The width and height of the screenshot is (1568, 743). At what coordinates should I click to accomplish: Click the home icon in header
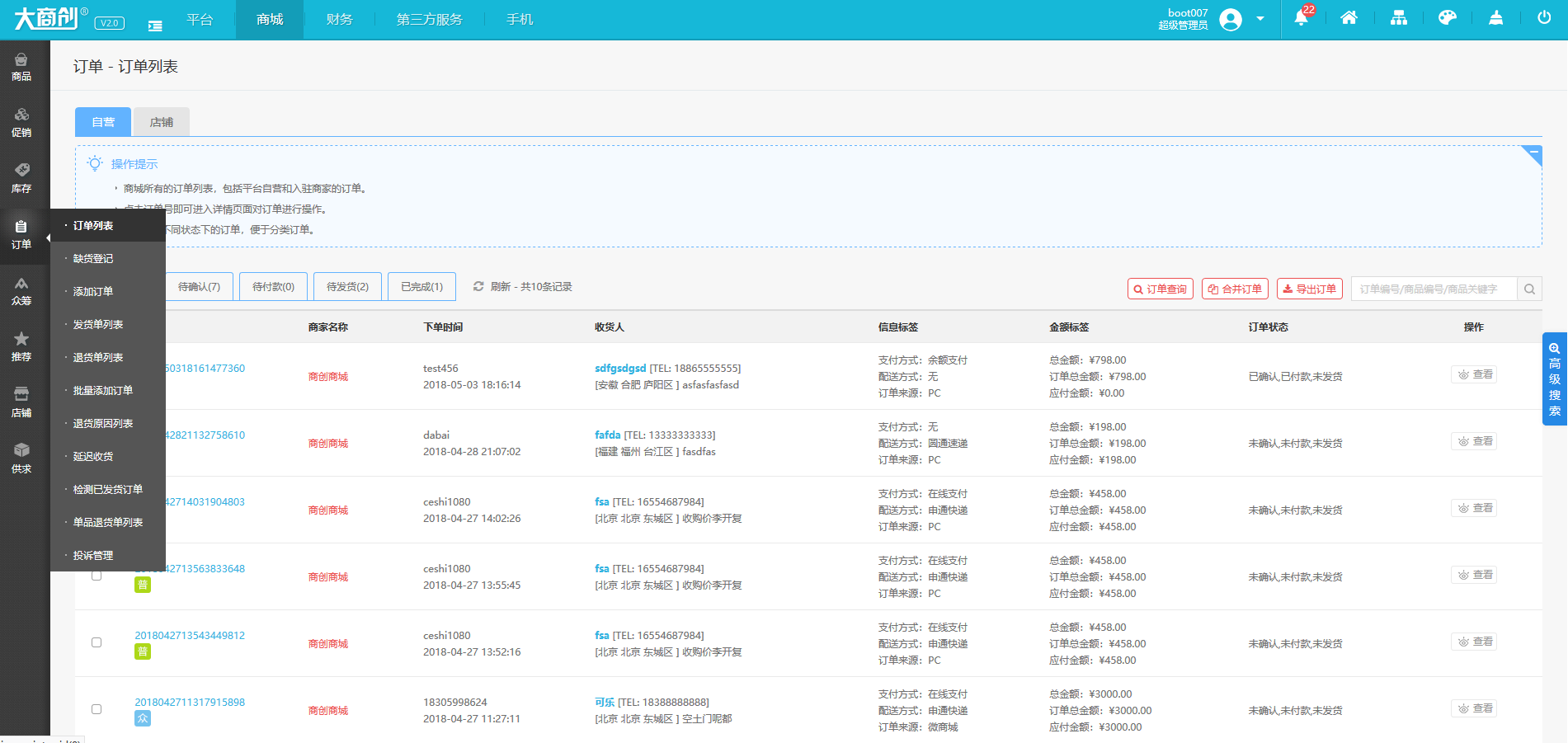1349,18
